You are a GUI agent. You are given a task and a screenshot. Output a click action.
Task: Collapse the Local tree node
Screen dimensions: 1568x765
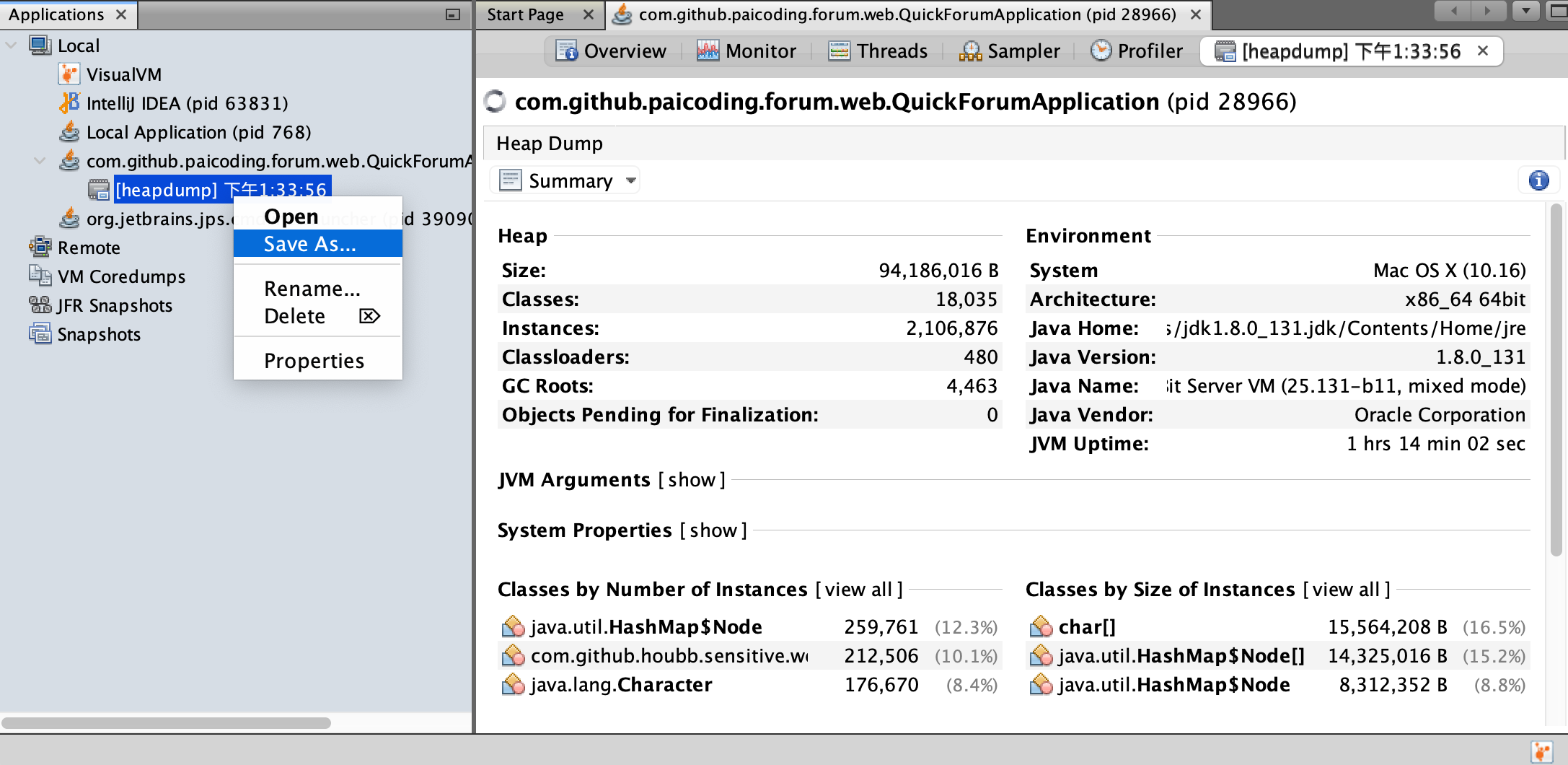(x=12, y=45)
